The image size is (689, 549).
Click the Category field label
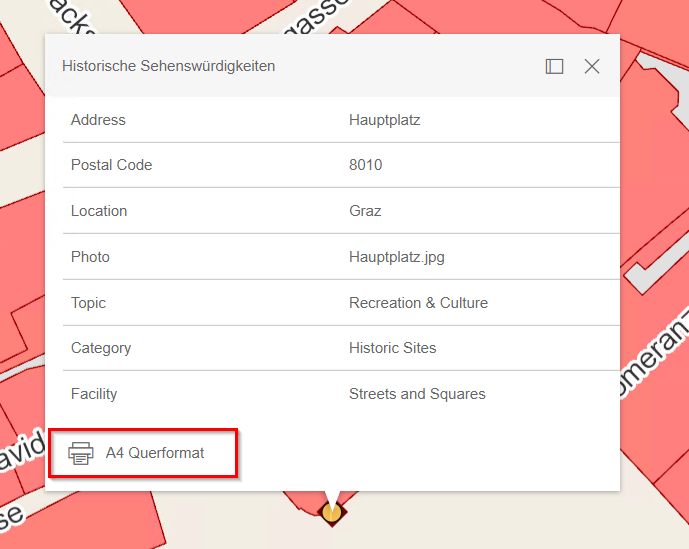tap(101, 348)
